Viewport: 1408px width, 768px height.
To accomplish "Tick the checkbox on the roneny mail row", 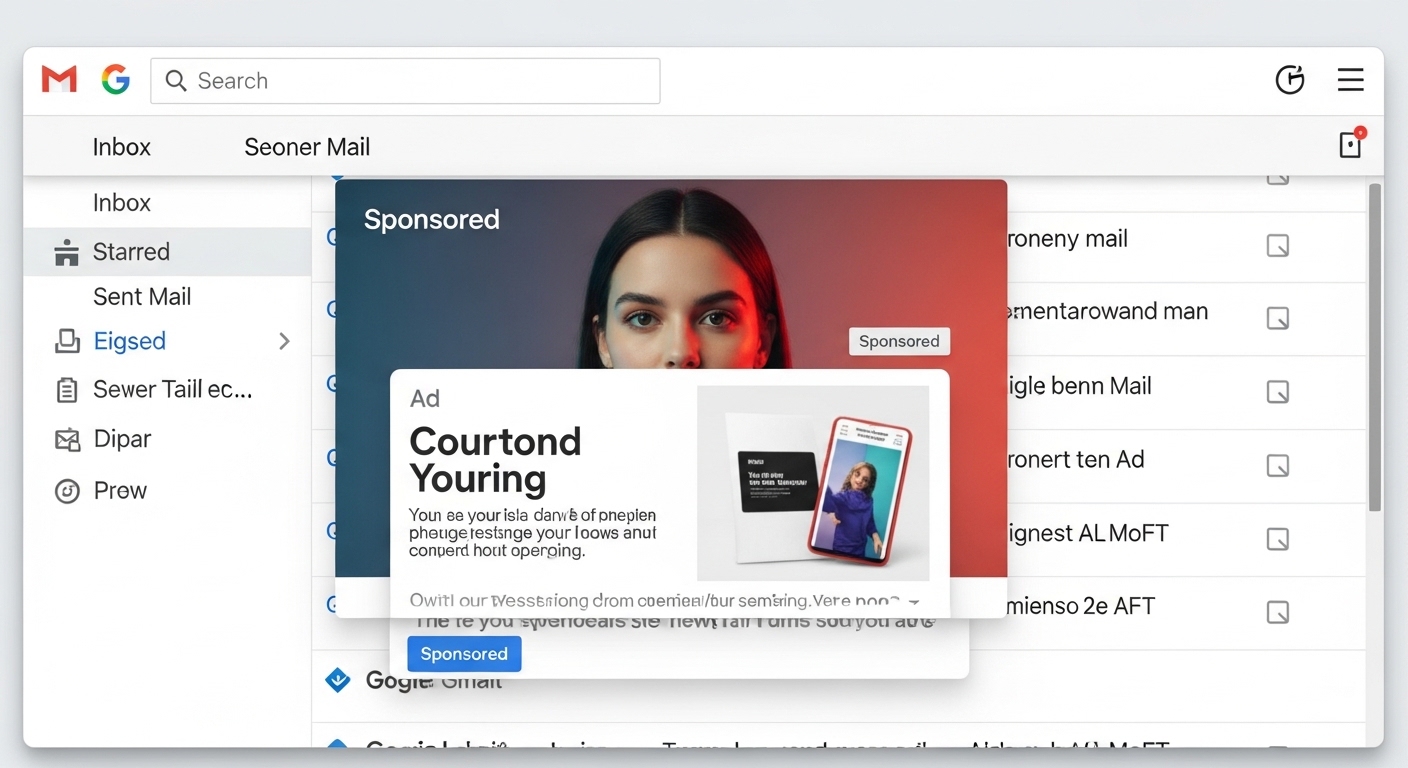I will [x=1278, y=246].
